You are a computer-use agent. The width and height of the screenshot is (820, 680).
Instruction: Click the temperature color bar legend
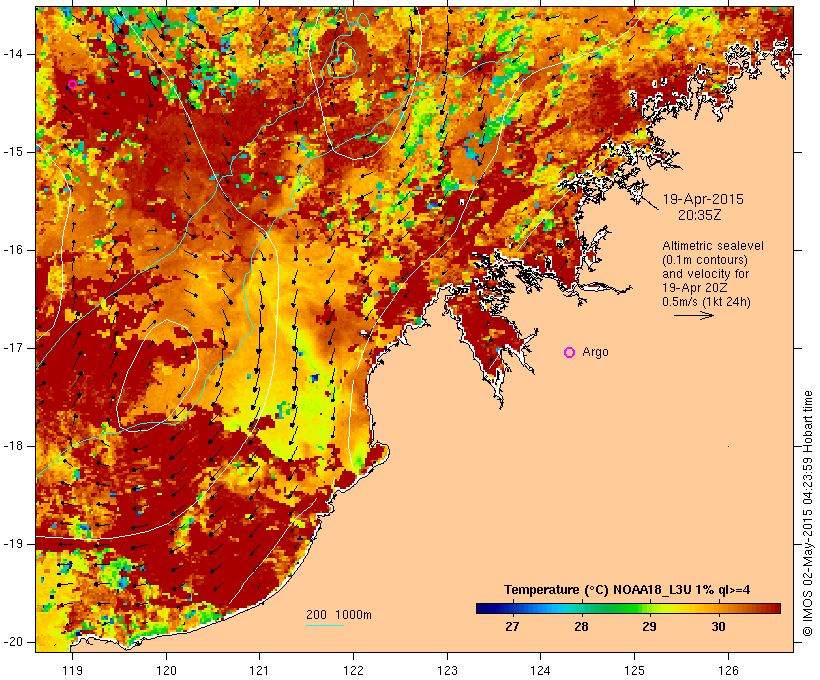tap(628, 608)
